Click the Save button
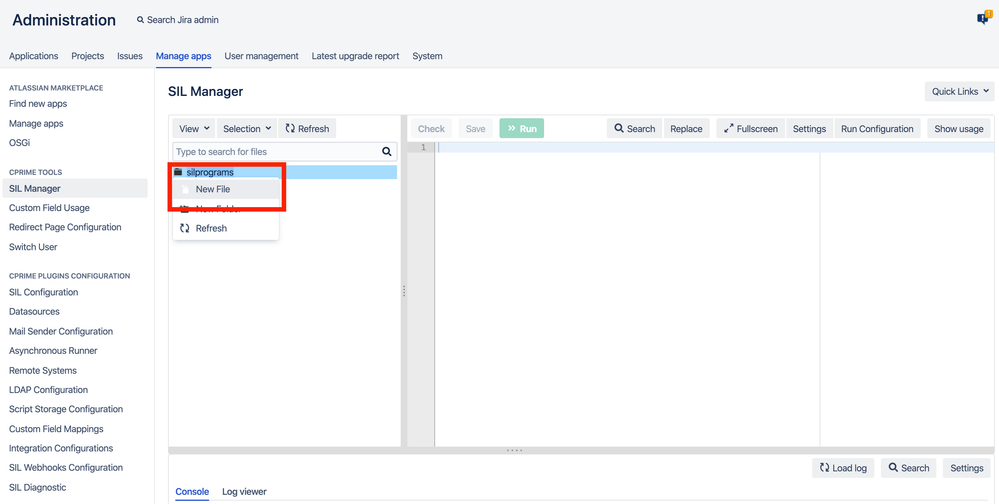Viewport: 999px width, 504px height. [x=475, y=129]
